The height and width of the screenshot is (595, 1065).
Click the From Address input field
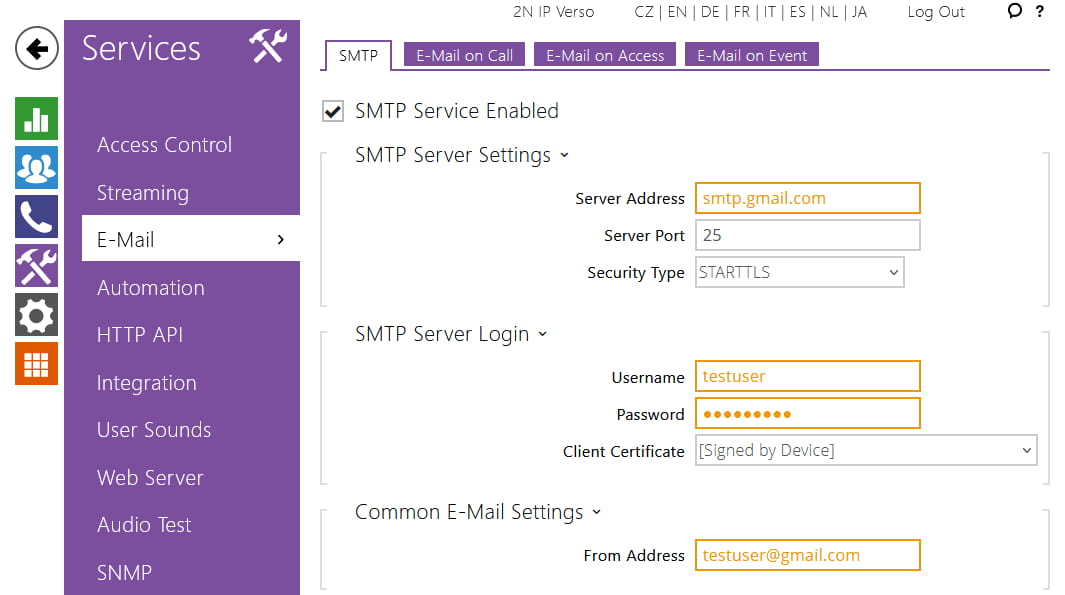pos(808,555)
